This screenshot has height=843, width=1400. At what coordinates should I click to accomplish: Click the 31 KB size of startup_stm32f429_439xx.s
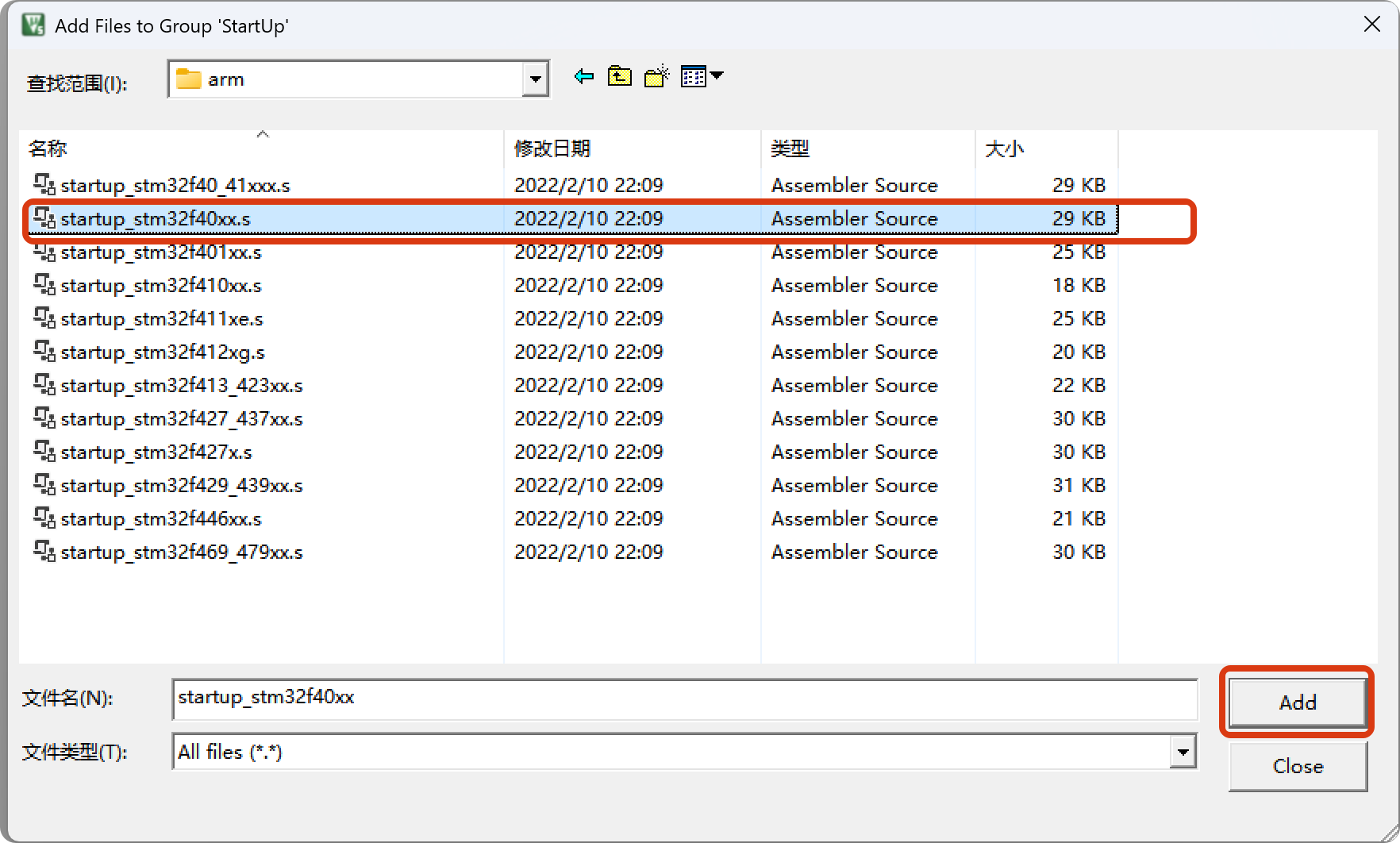pyautogui.click(x=1079, y=485)
